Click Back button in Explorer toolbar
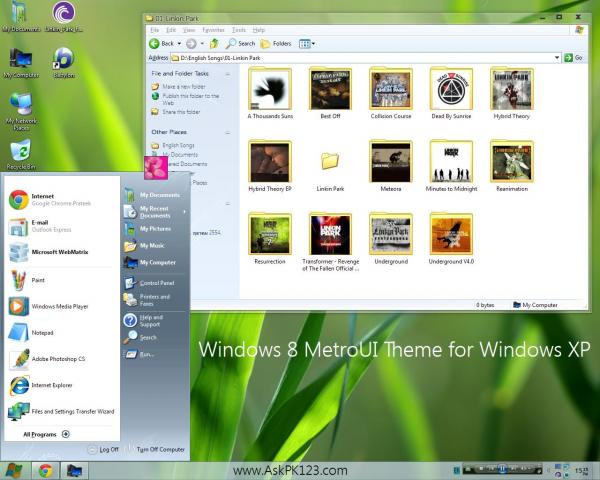 tap(161, 44)
